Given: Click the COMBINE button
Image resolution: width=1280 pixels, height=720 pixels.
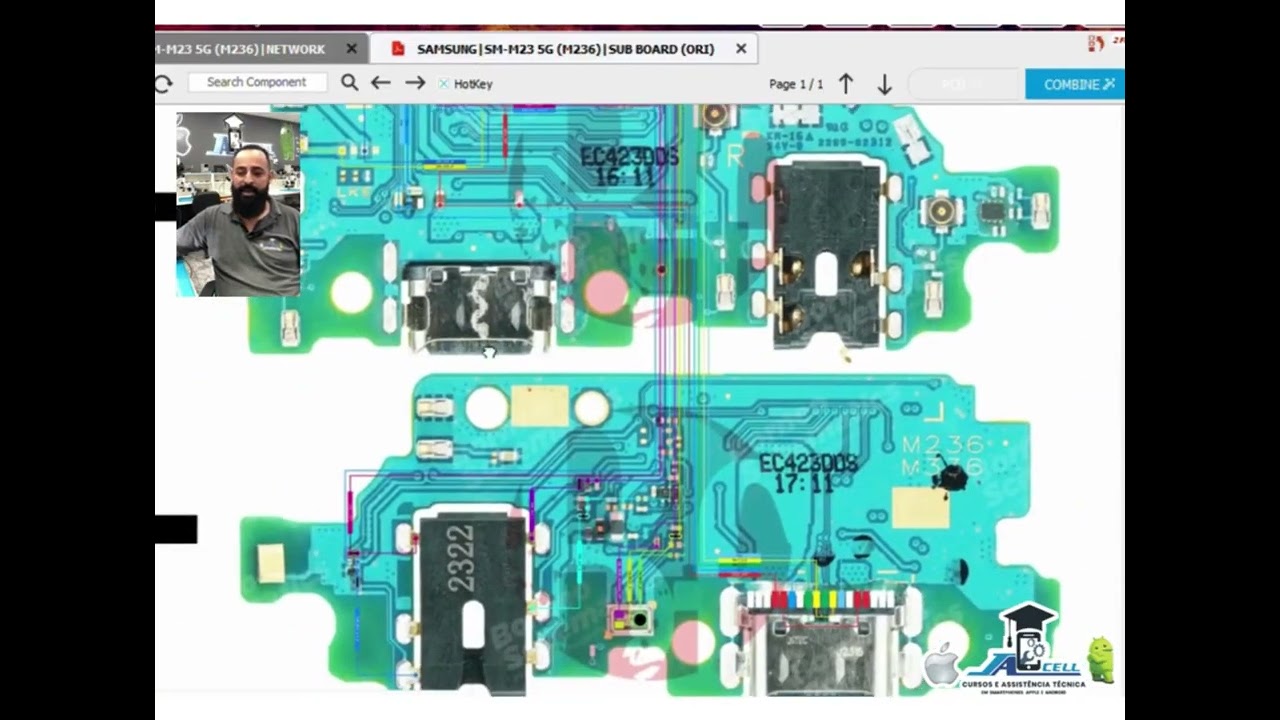Looking at the screenshot, I should (1075, 84).
